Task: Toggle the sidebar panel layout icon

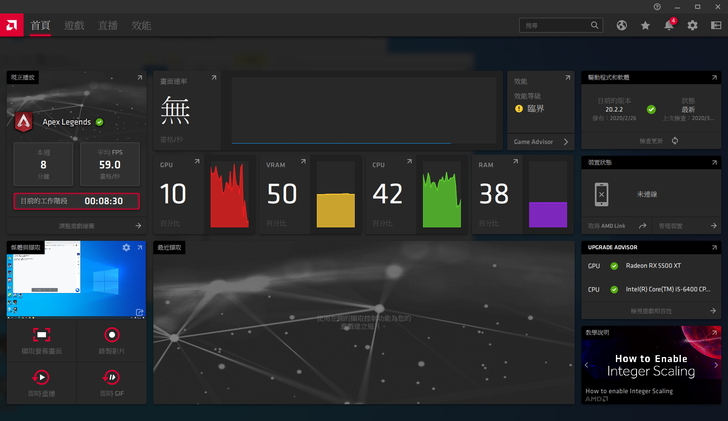Action: pos(716,26)
